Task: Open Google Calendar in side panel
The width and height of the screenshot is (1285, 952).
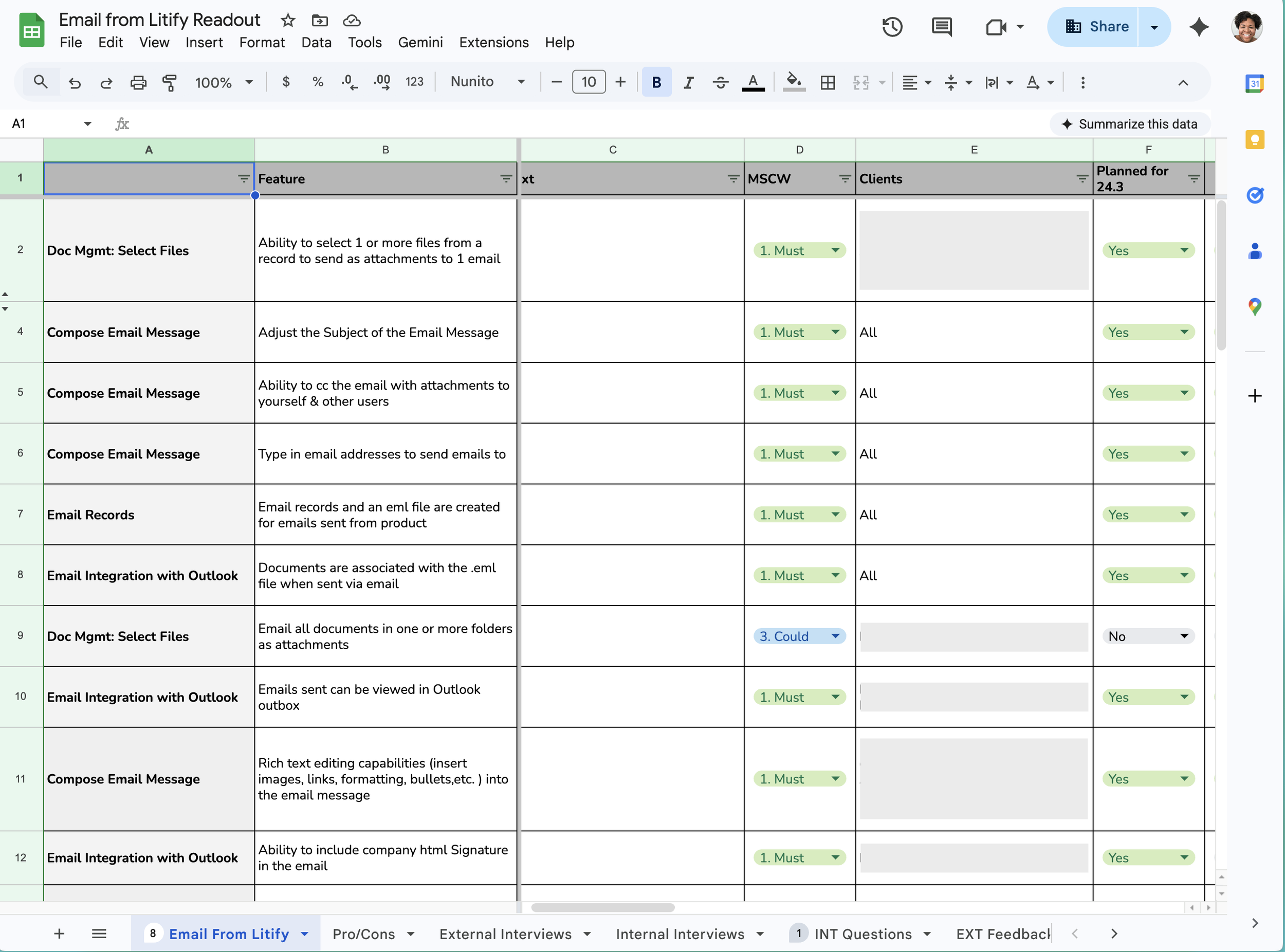Action: coord(1255,84)
